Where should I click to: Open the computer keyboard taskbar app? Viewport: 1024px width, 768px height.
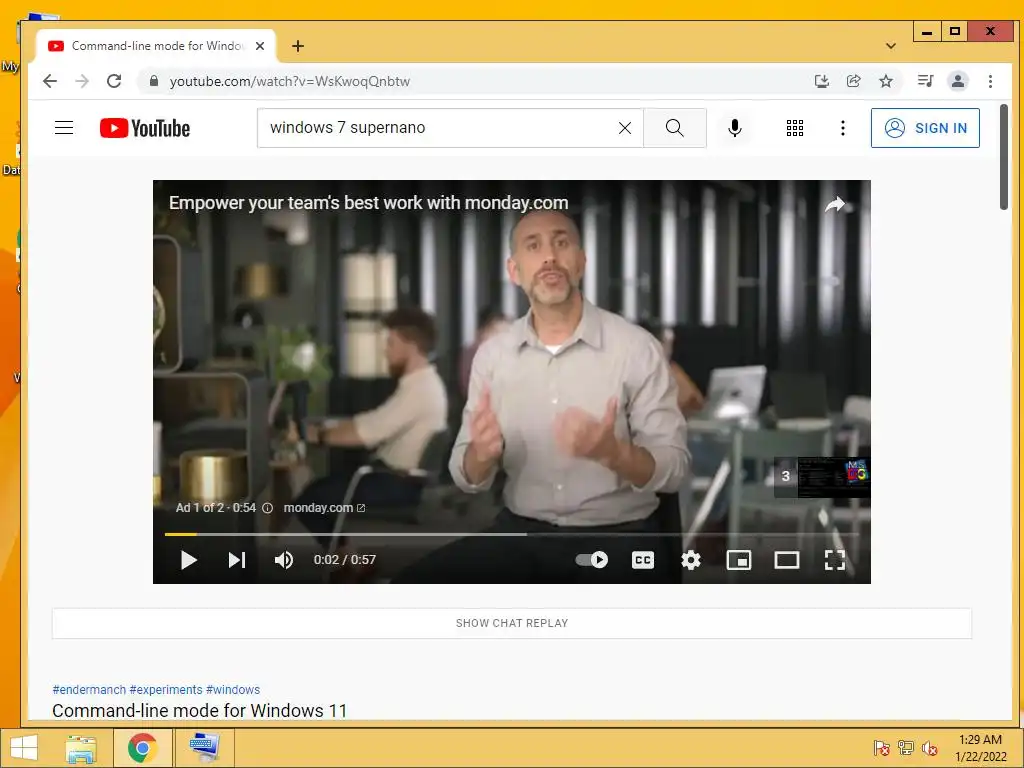click(204, 748)
